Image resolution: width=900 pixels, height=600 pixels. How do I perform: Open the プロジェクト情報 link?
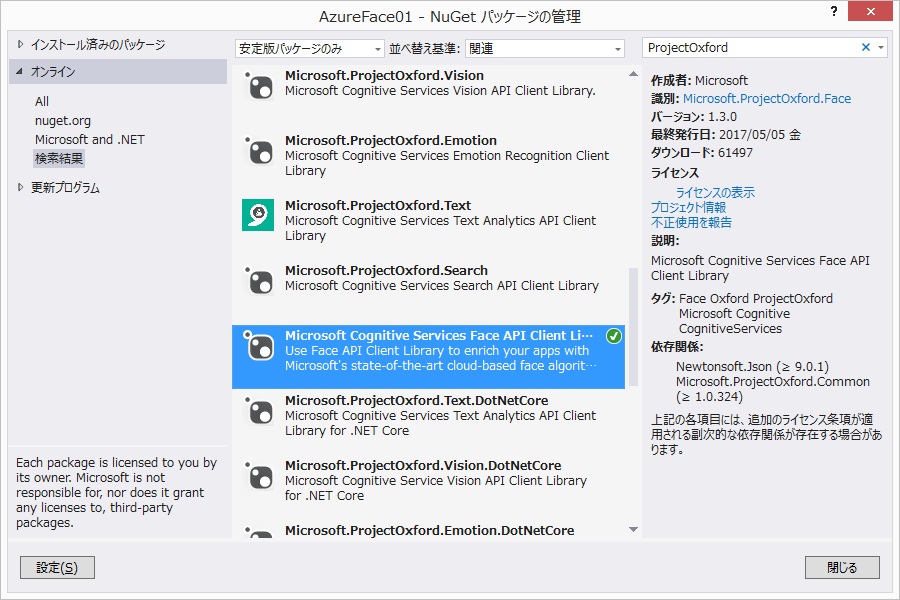point(688,207)
